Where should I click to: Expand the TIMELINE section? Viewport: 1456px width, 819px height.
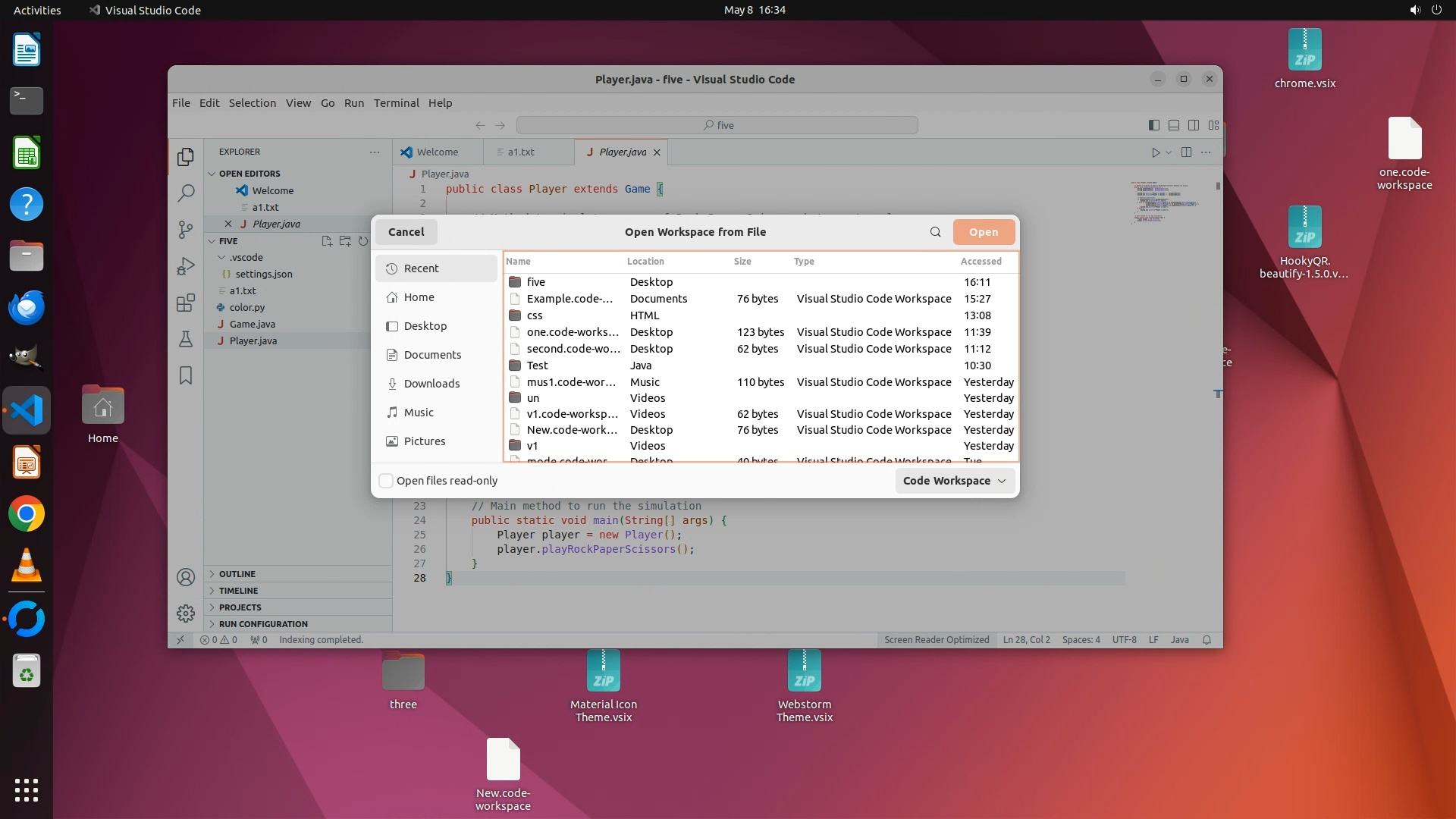pyautogui.click(x=238, y=591)
